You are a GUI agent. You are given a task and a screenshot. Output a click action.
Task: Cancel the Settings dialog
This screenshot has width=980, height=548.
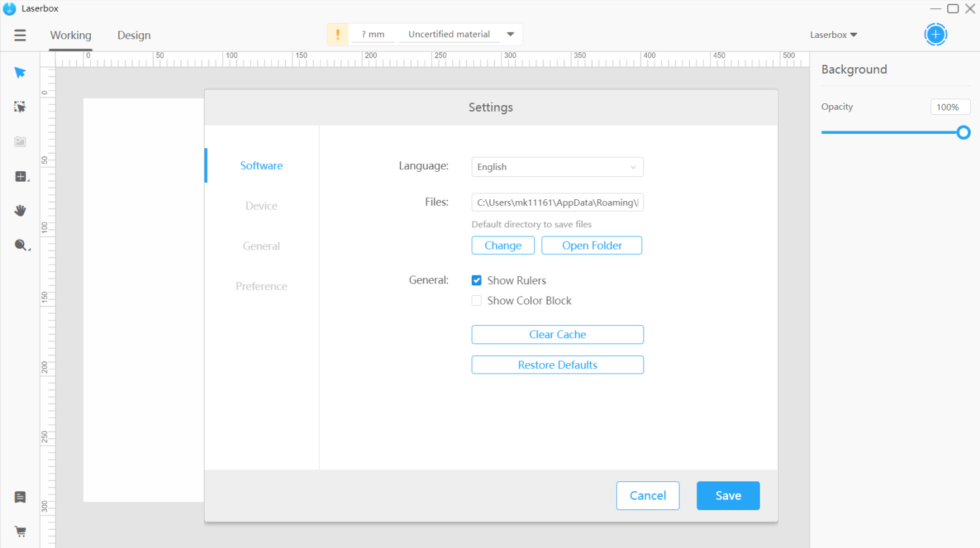tap(648, 496)
